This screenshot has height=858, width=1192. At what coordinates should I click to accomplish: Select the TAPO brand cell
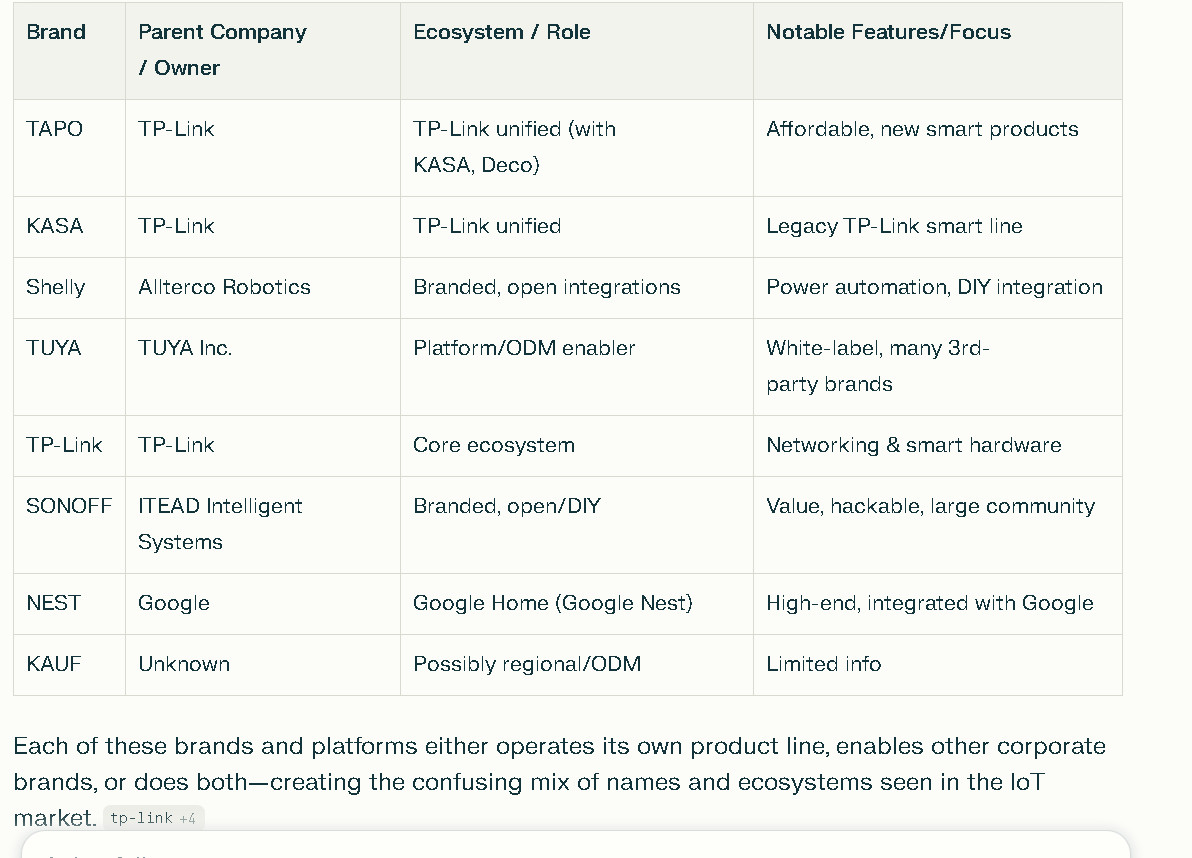pos(55,129)
